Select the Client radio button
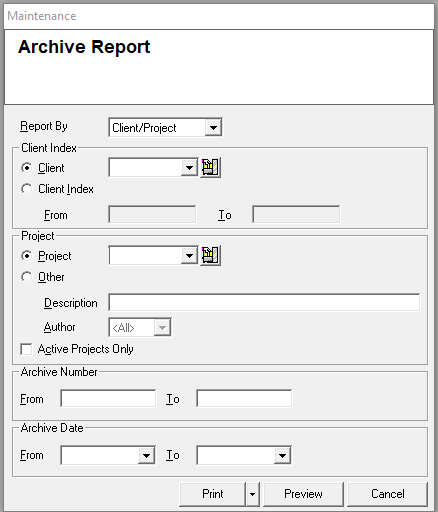This screenshot has width=438, height=512. click(27, 168)
